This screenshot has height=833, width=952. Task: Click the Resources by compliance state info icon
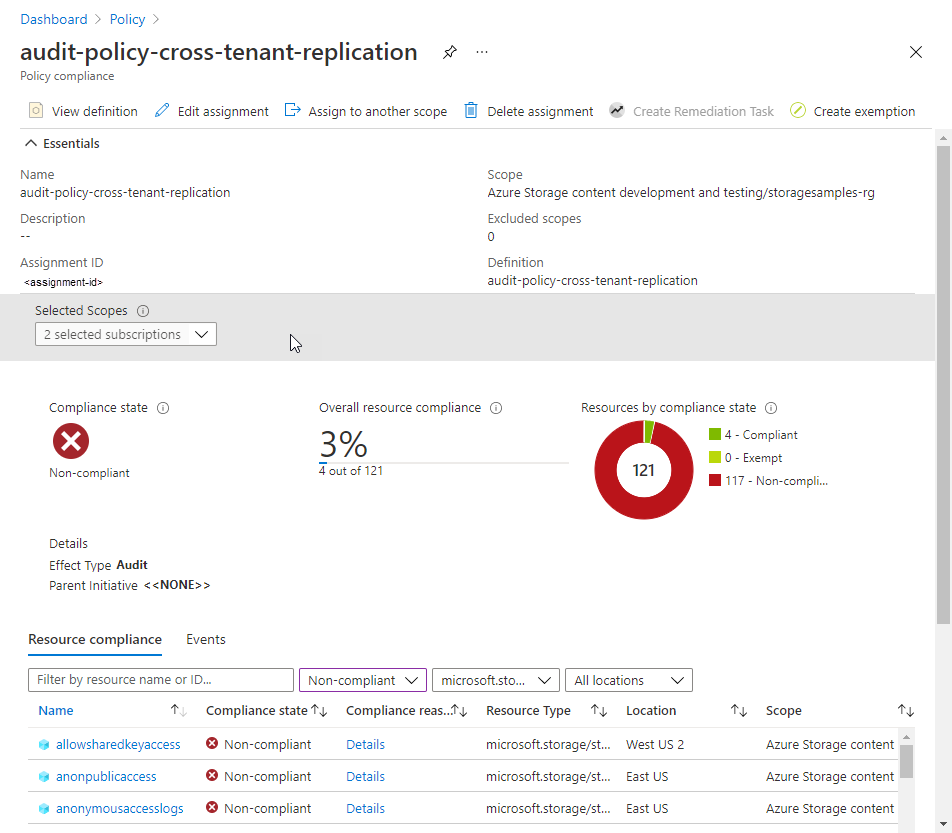point(769,408)
